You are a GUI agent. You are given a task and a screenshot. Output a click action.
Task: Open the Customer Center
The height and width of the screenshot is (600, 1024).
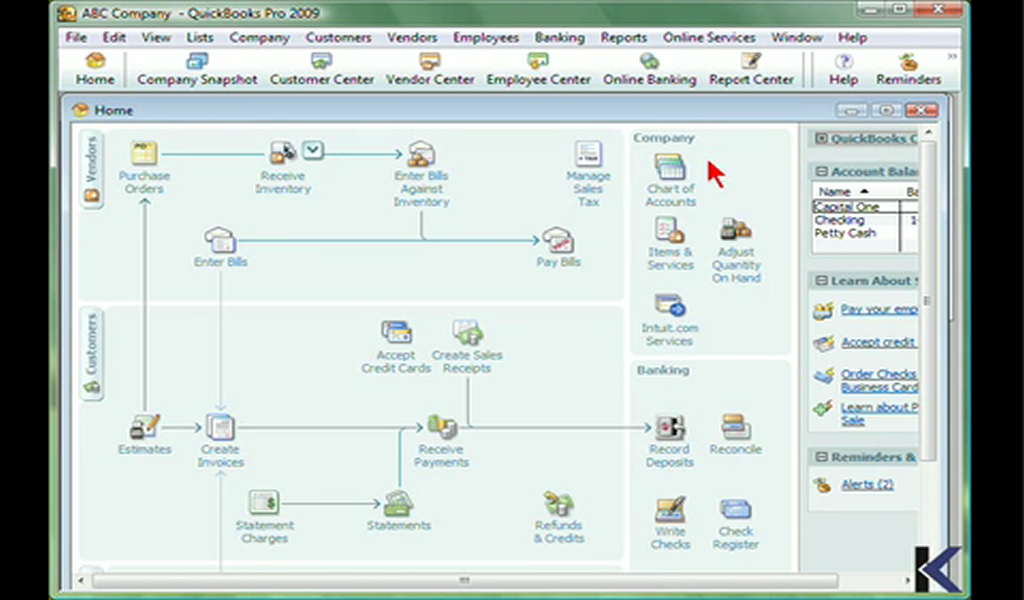click(322, 70)
